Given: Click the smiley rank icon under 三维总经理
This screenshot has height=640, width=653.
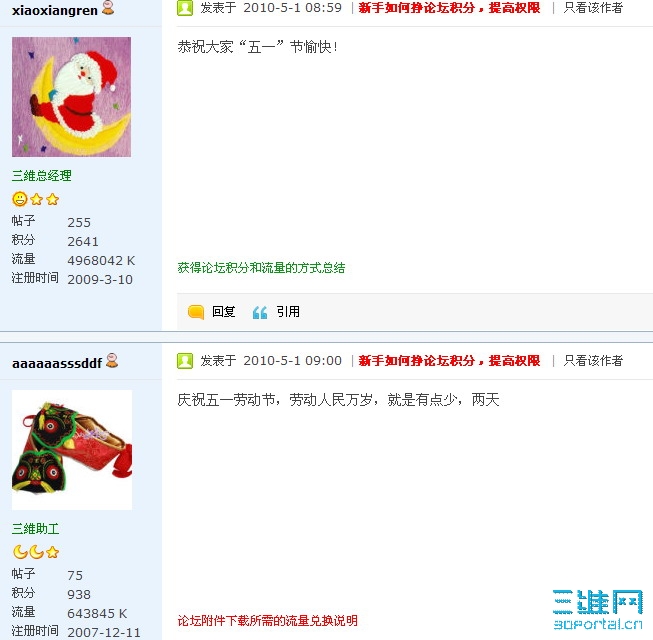Looking at the screenshot, I should pos(20,199).
